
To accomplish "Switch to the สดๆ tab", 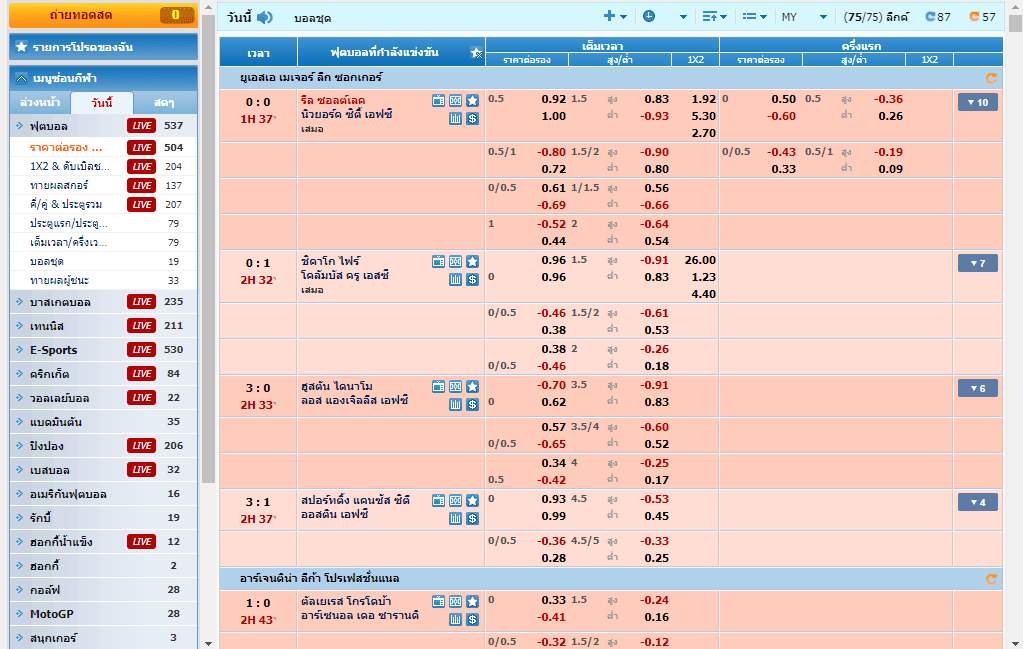I will click(164, 102).
